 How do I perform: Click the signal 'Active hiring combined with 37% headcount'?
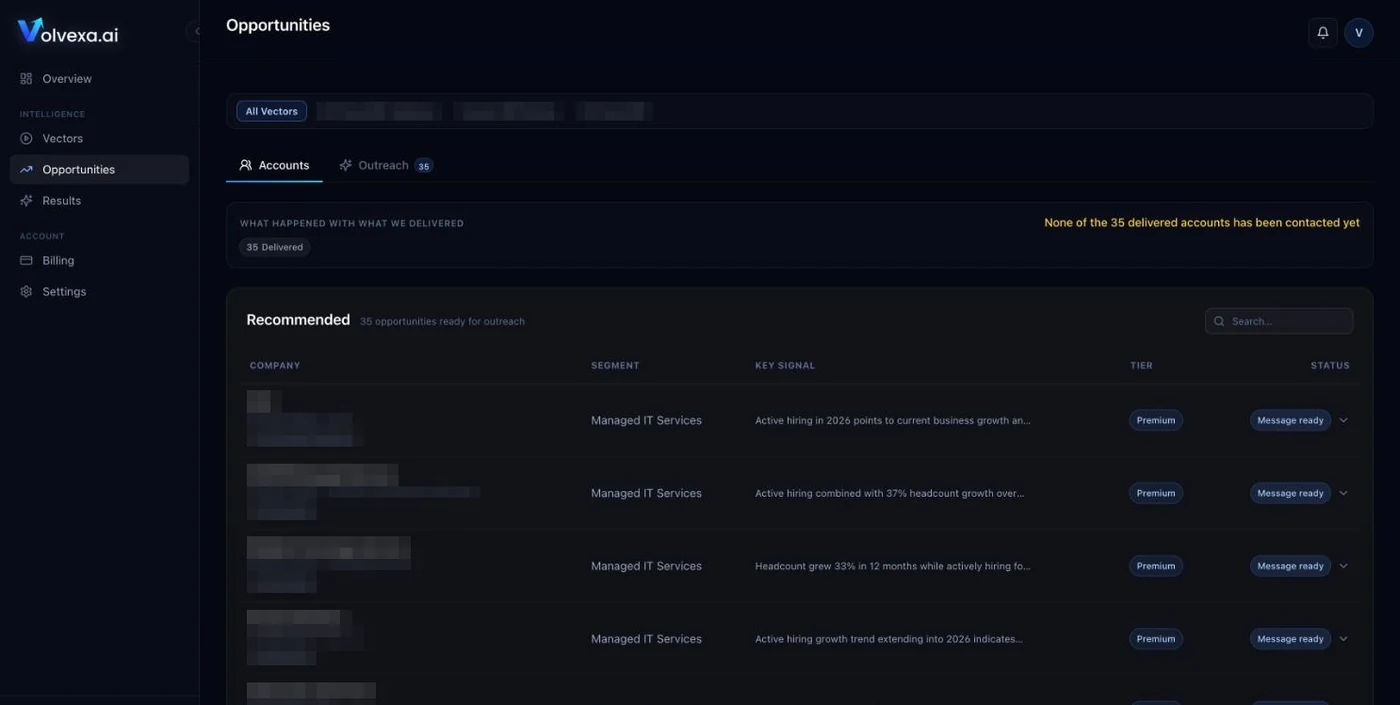(x=890, y=493)
